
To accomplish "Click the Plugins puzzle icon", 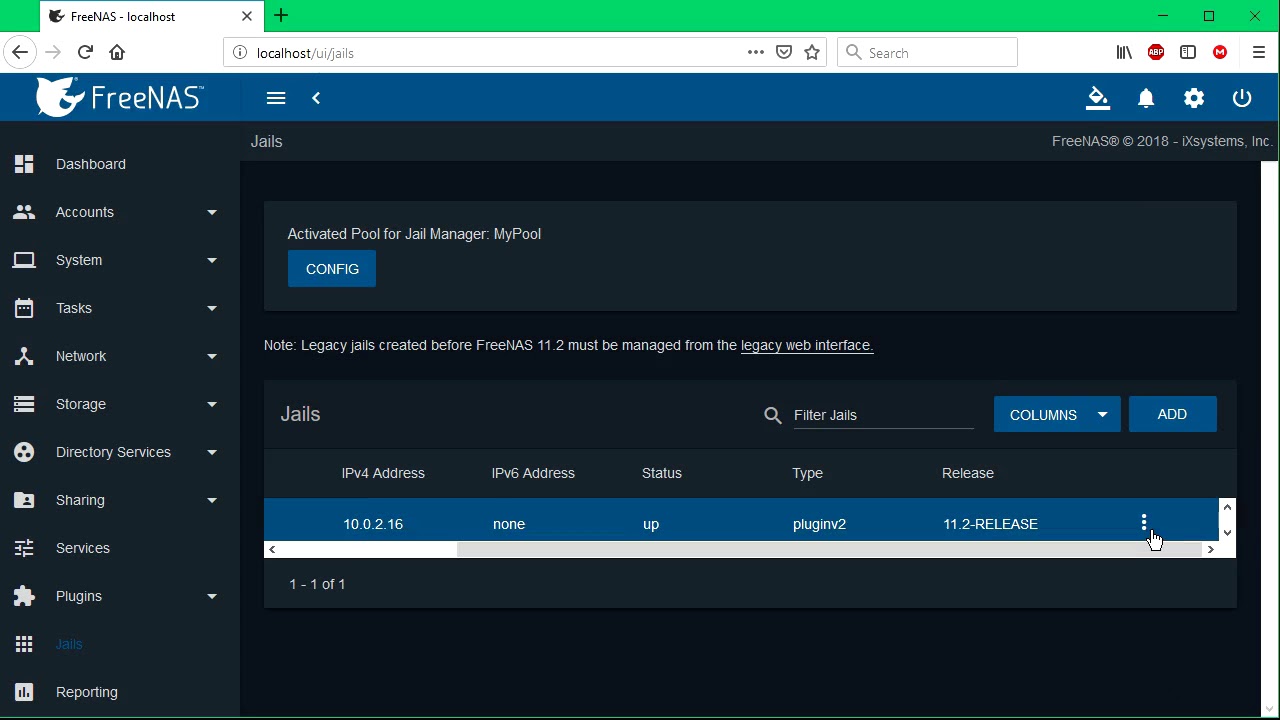I will (x=24, y=596).
